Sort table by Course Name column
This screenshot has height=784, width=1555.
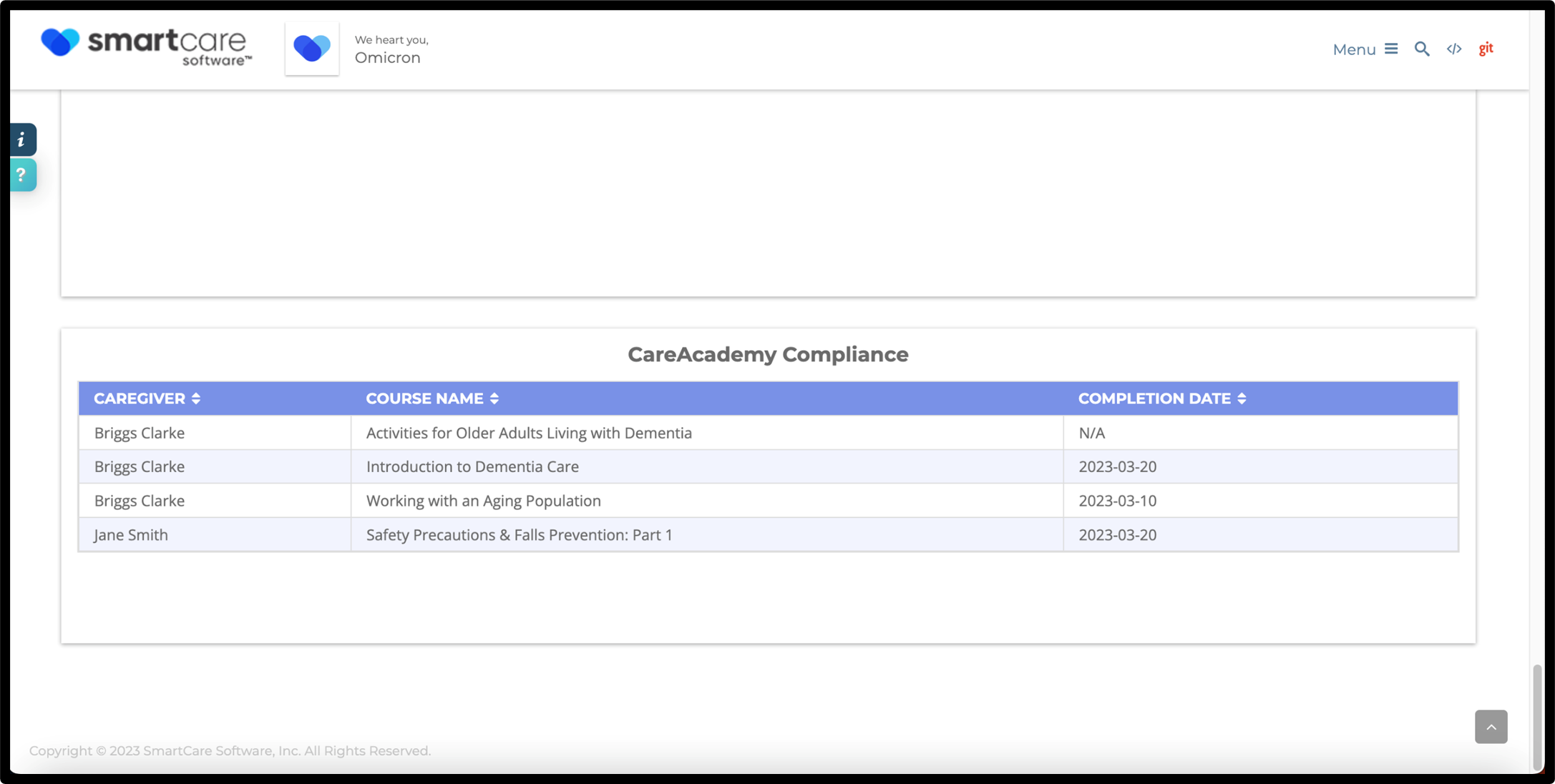[x=432, y=398]
